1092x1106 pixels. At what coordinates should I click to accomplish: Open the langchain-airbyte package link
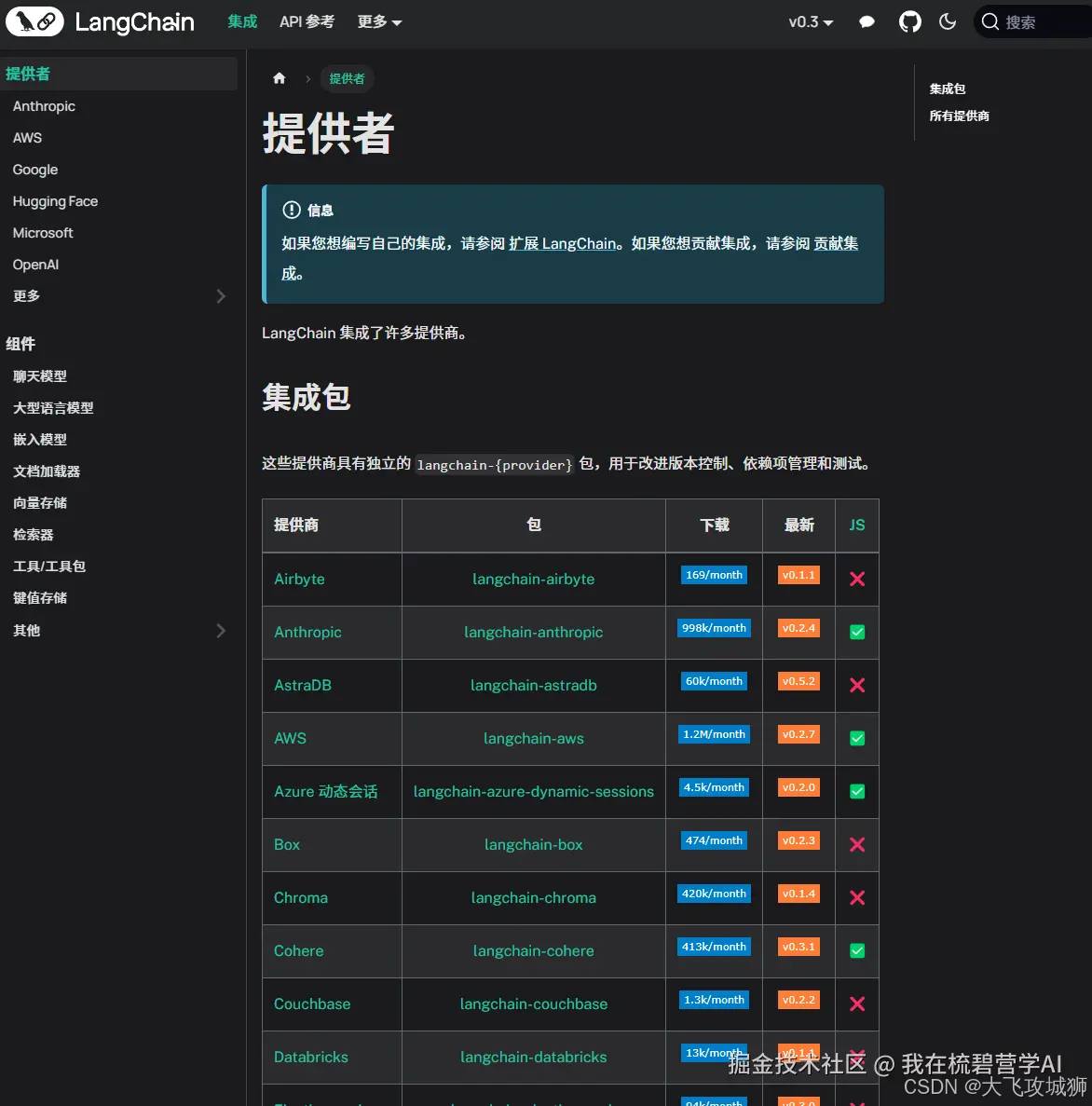pyautogui.click(x=533, y=580)
